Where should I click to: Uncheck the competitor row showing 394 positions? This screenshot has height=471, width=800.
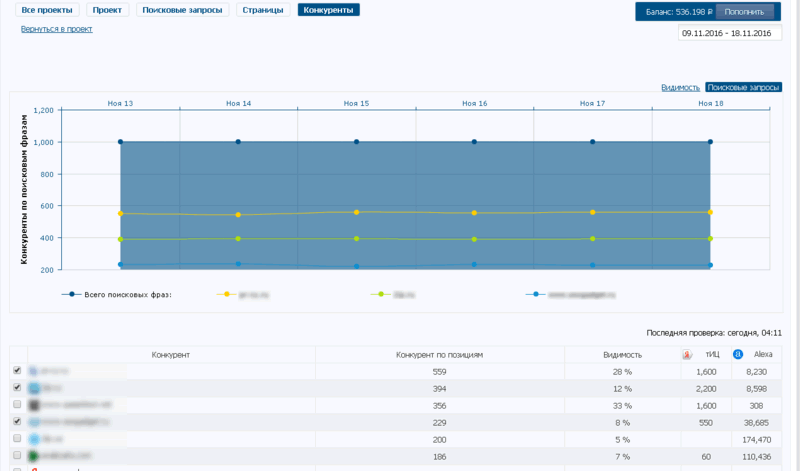(x=17, y=387)
